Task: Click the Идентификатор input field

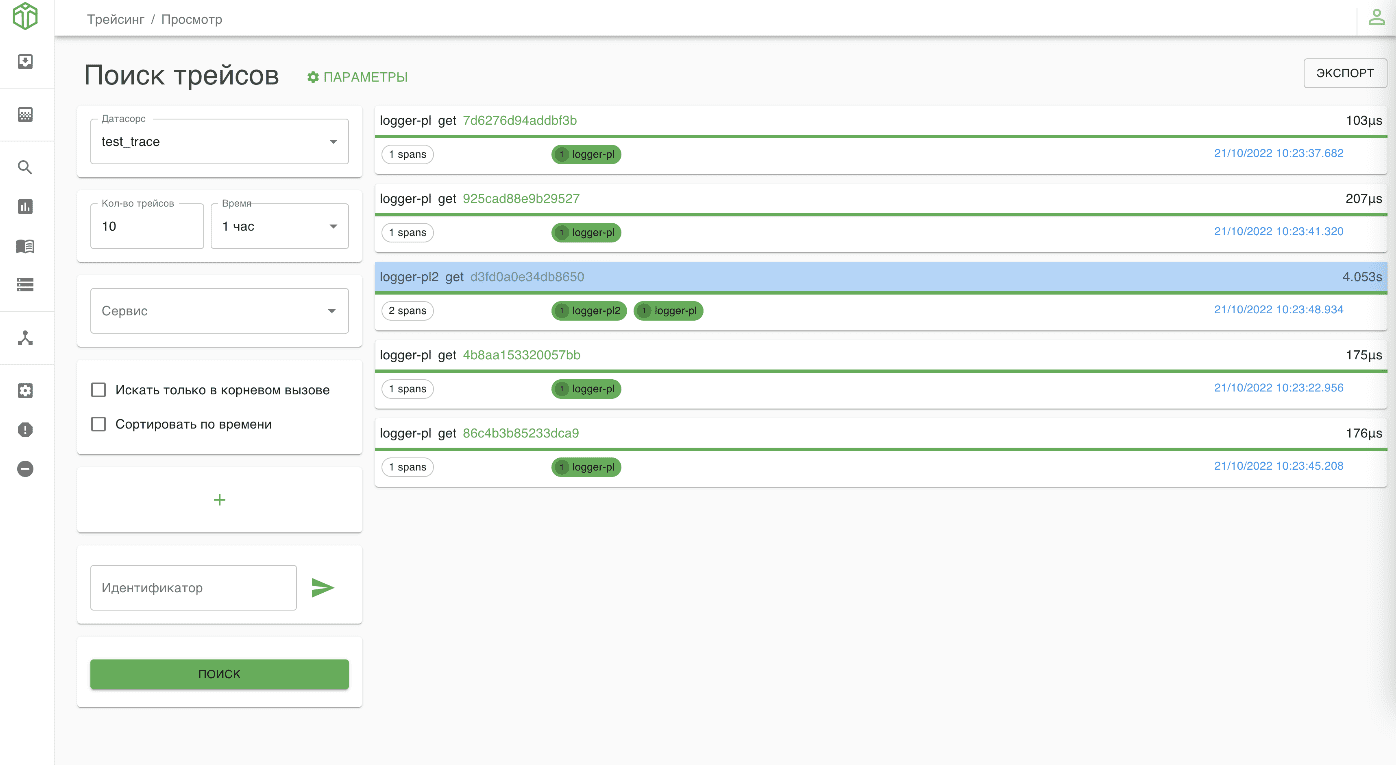Action: (193, 588)
